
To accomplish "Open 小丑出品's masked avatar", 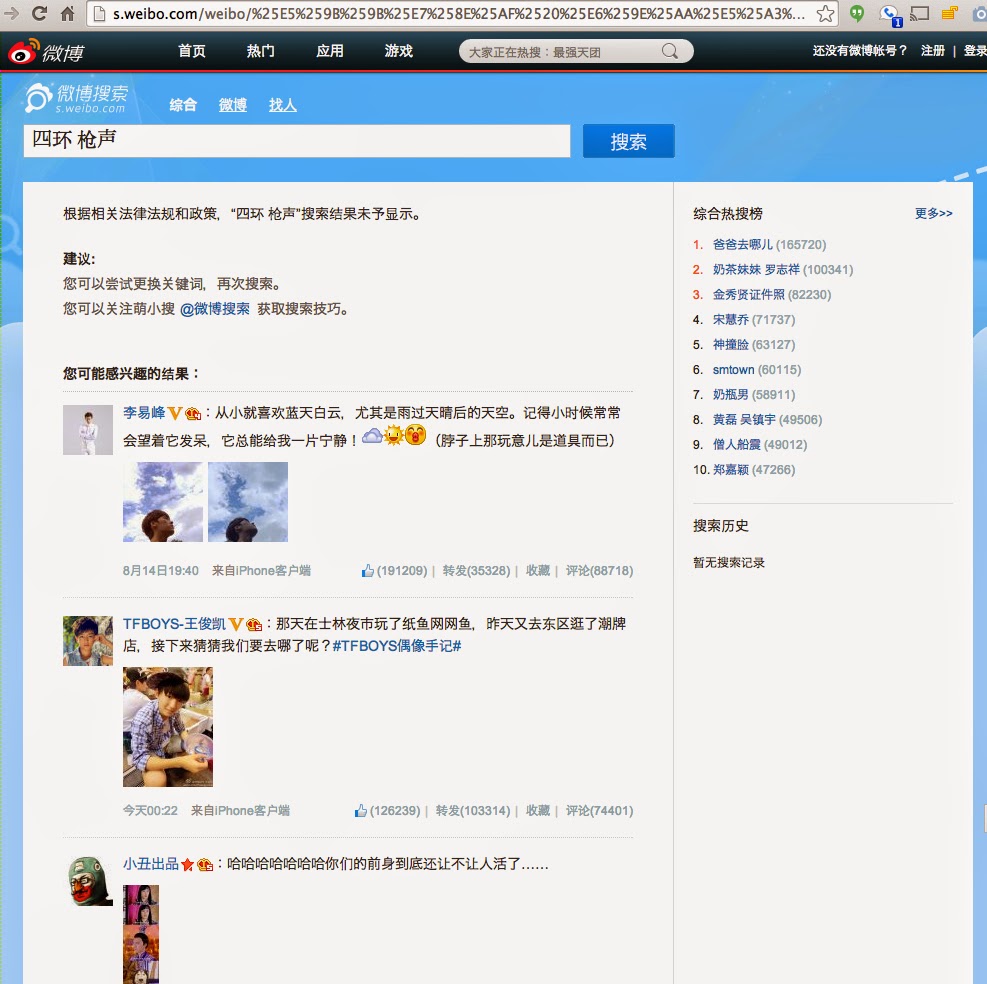I will pyautogui.click(x=90, y=881).
